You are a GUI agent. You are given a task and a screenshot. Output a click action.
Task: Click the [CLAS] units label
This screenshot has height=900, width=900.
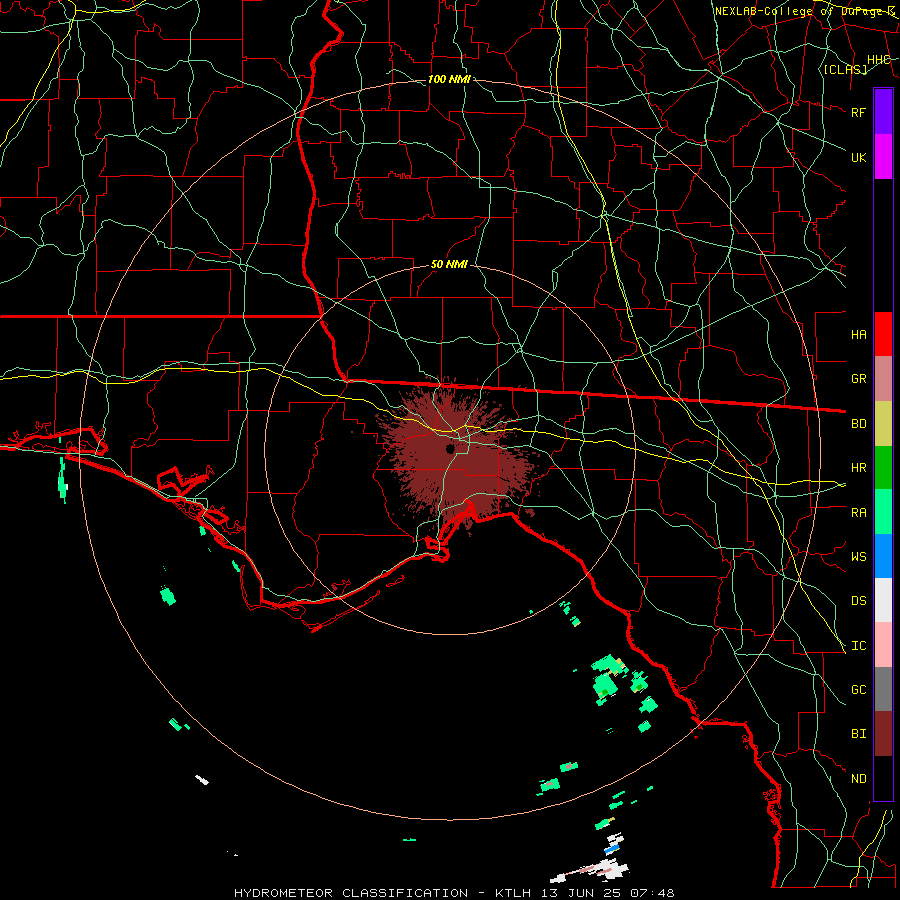845,69
